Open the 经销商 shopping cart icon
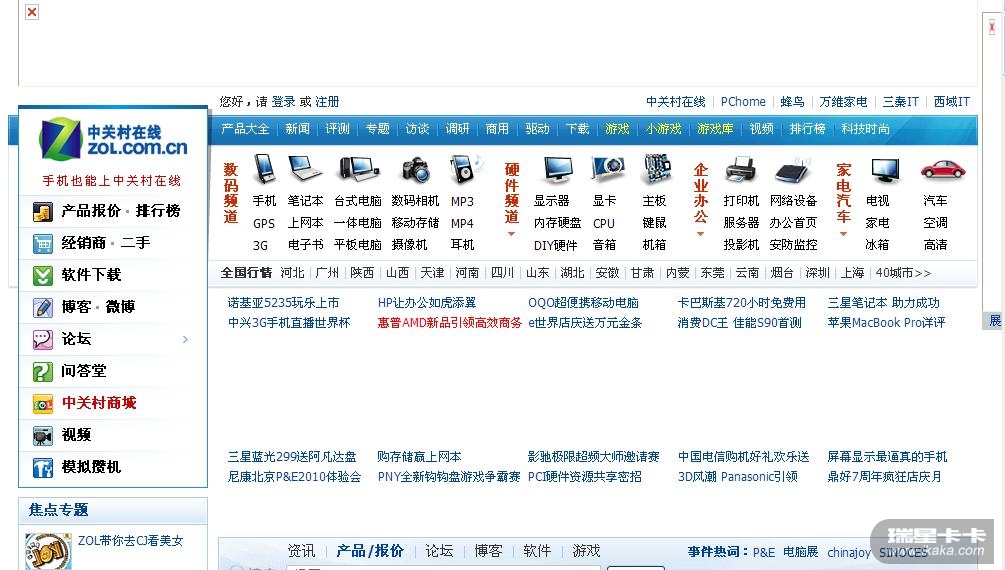Viewport: 1005px width, 570px height. pos(43,243)
